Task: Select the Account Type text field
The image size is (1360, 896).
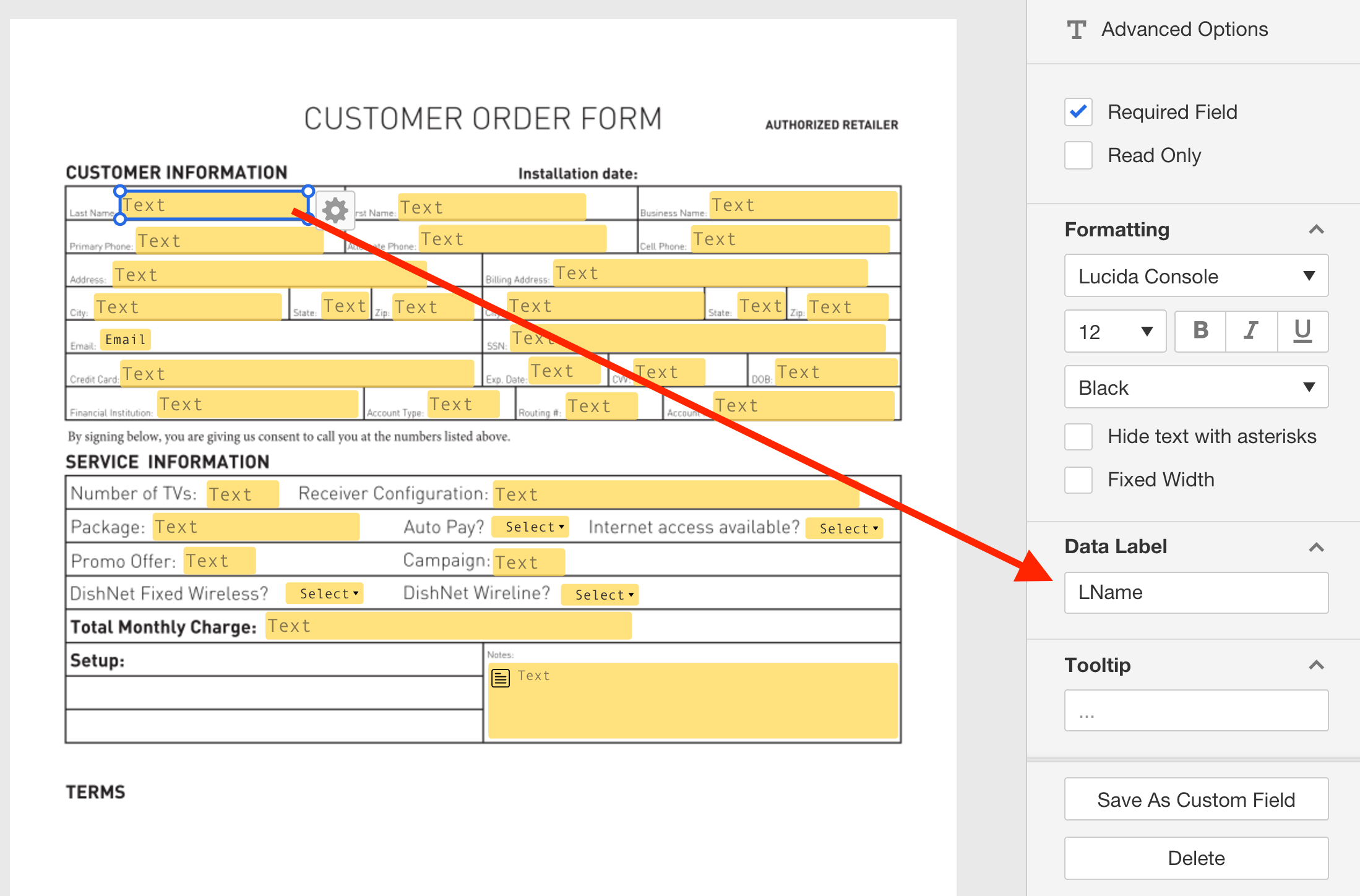Action: (463, 404)
